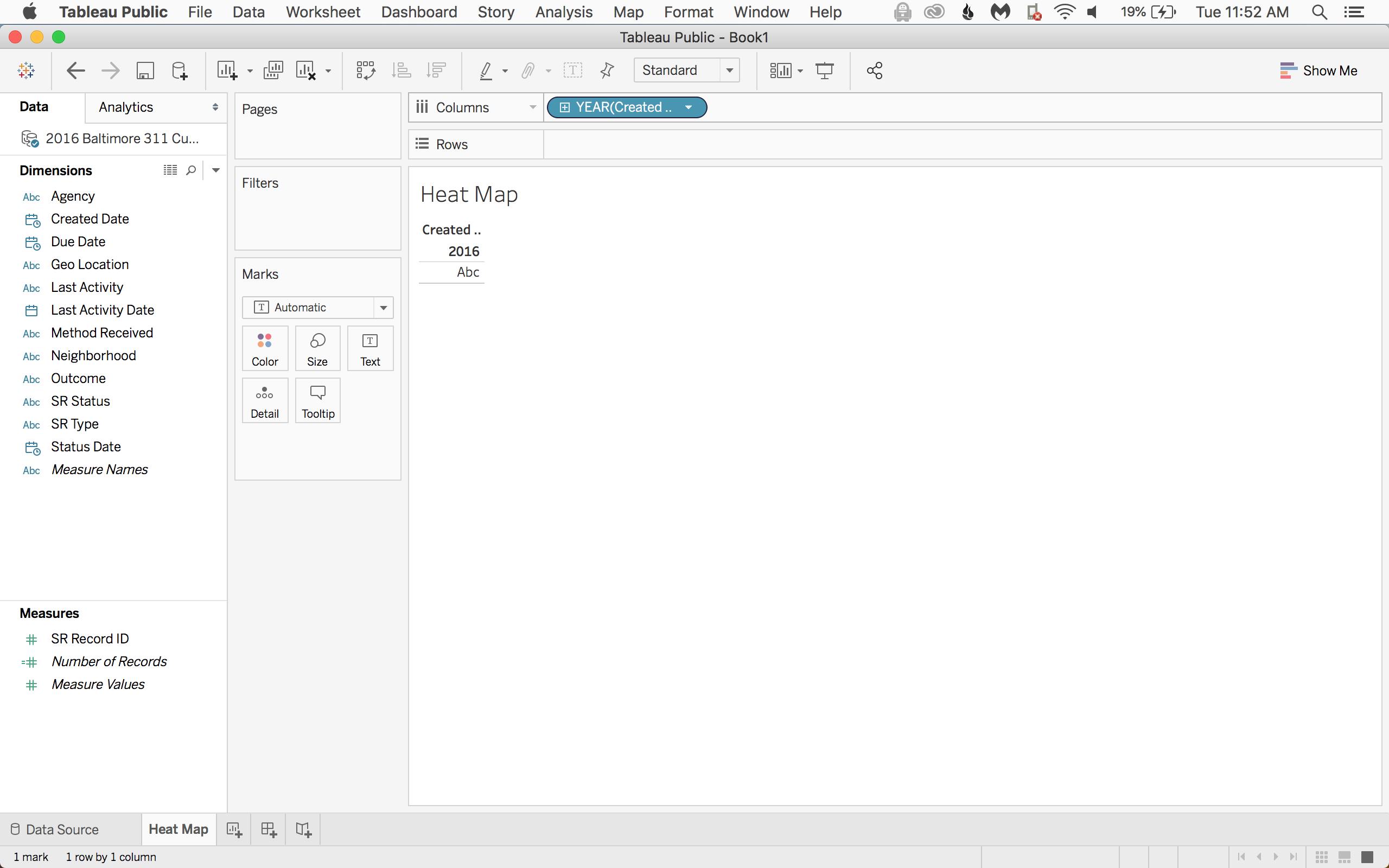The height and width of the screenshot is (868, 1389).
Task: Select the Created Date dimension field
Action: point(90,219)
